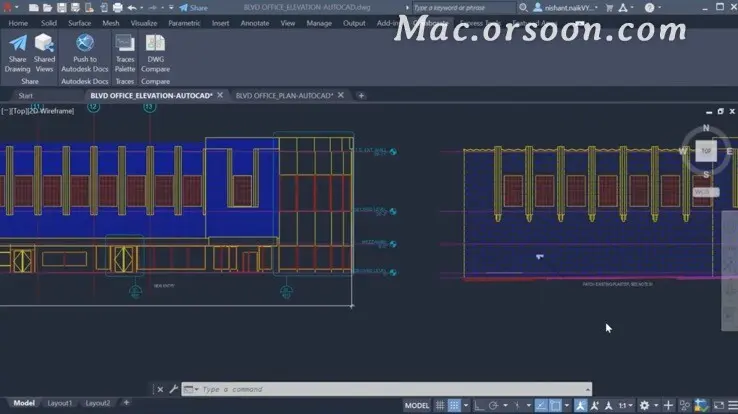Click the S compass direction on ViewCube

click(x=706, y=175)
